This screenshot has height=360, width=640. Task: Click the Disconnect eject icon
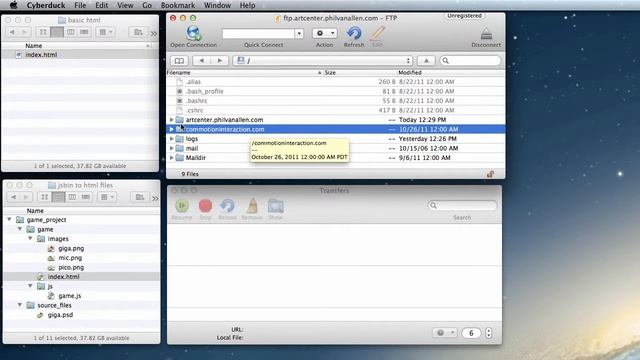pos(486,33)
